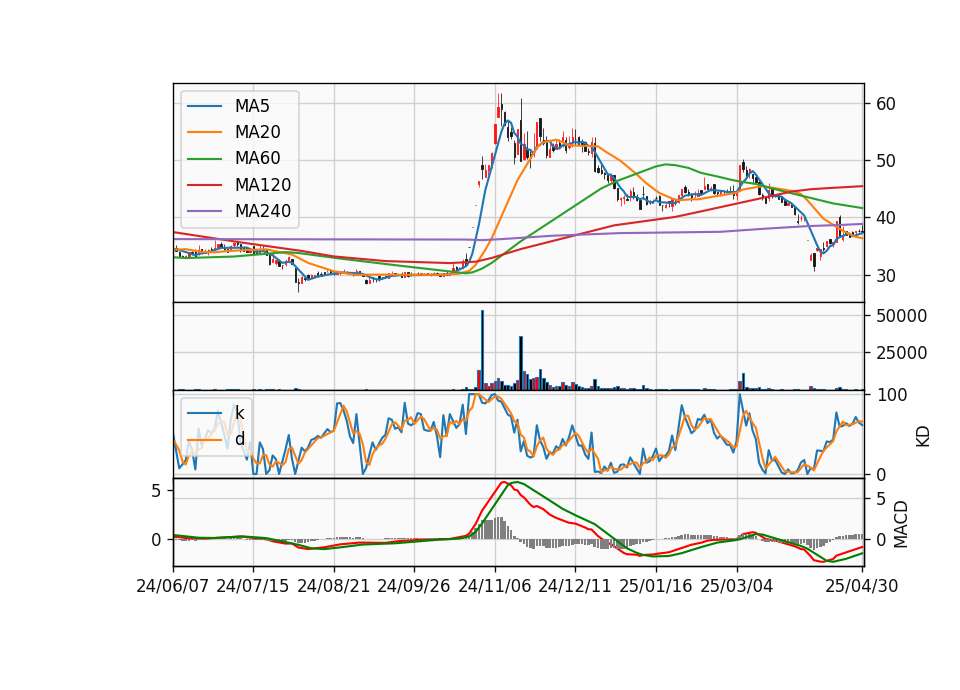
Task: Click the MA5 legend label
Action: 252,106
